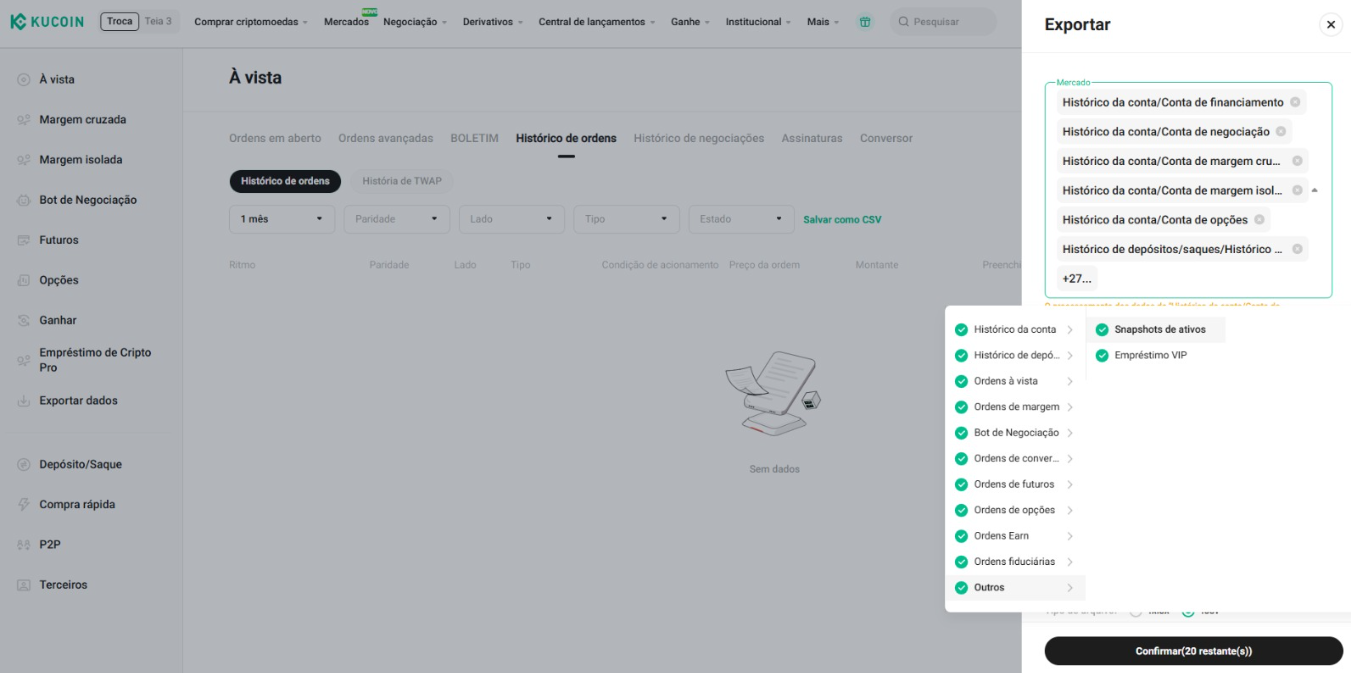
Task: Open the gift rewards icon
Action: coord(865,21)
